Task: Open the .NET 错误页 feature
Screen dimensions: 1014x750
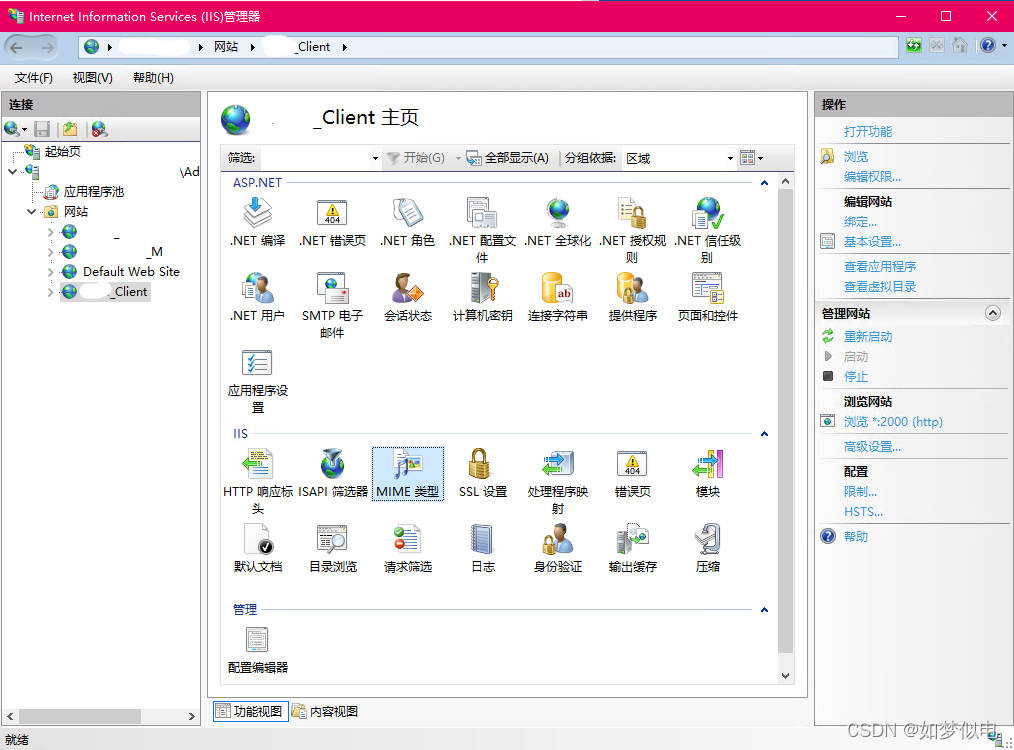Action: pos(332,222)
